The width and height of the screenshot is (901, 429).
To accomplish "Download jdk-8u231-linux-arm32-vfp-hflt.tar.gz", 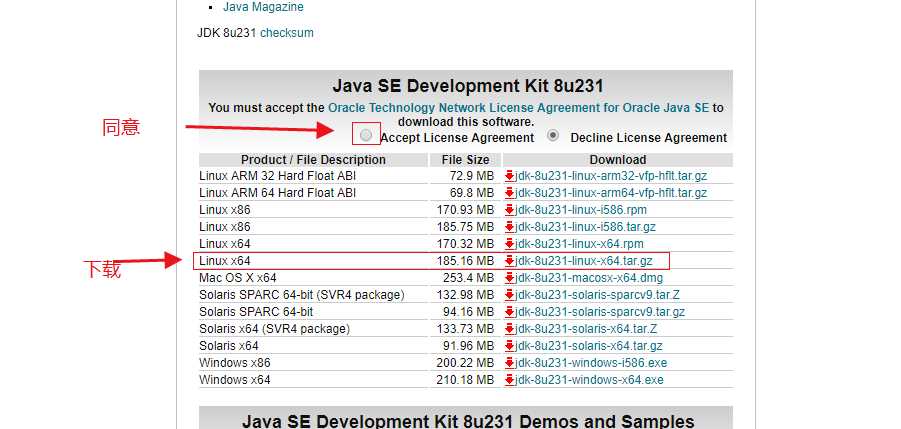I will tap(611, 176).
